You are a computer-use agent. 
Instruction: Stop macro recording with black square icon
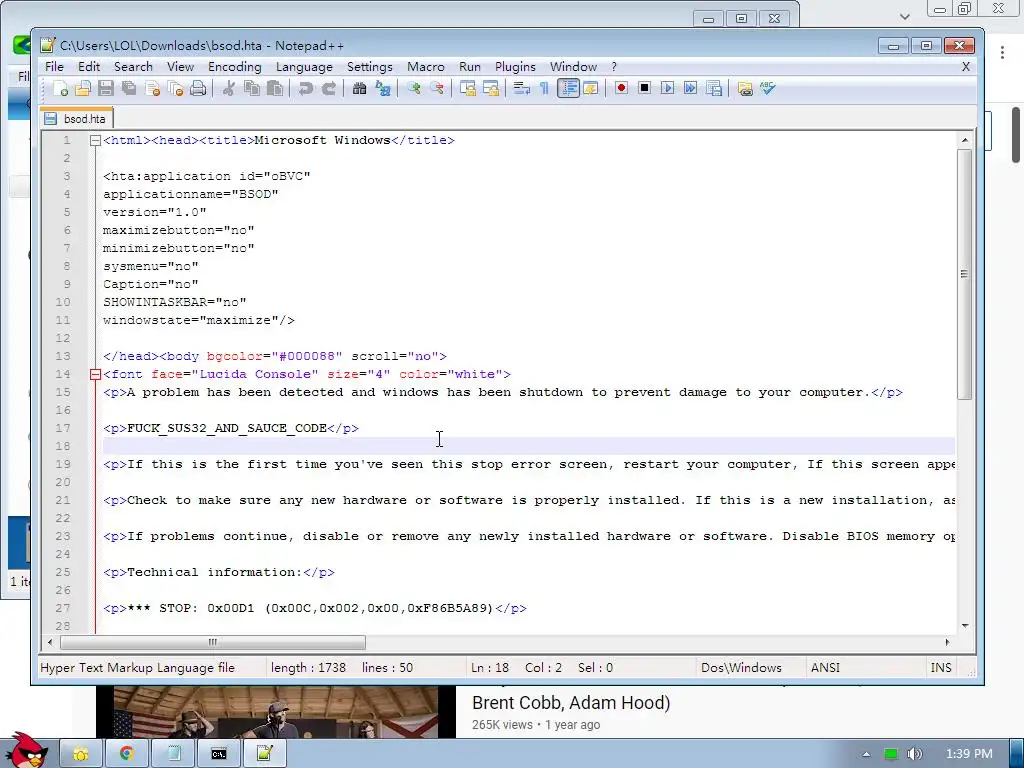pos(645,88)
